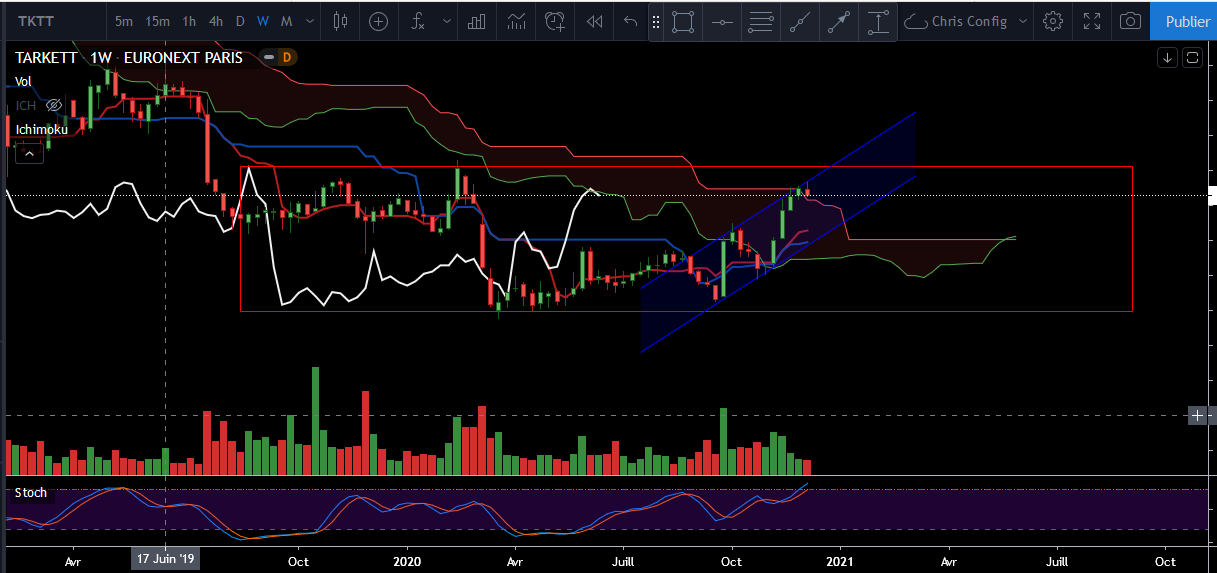The height and width of the screenshot is (573, 1217).
Task: Open the Chris Config layout dropdown arrow
Action: tap(1023, 21)
